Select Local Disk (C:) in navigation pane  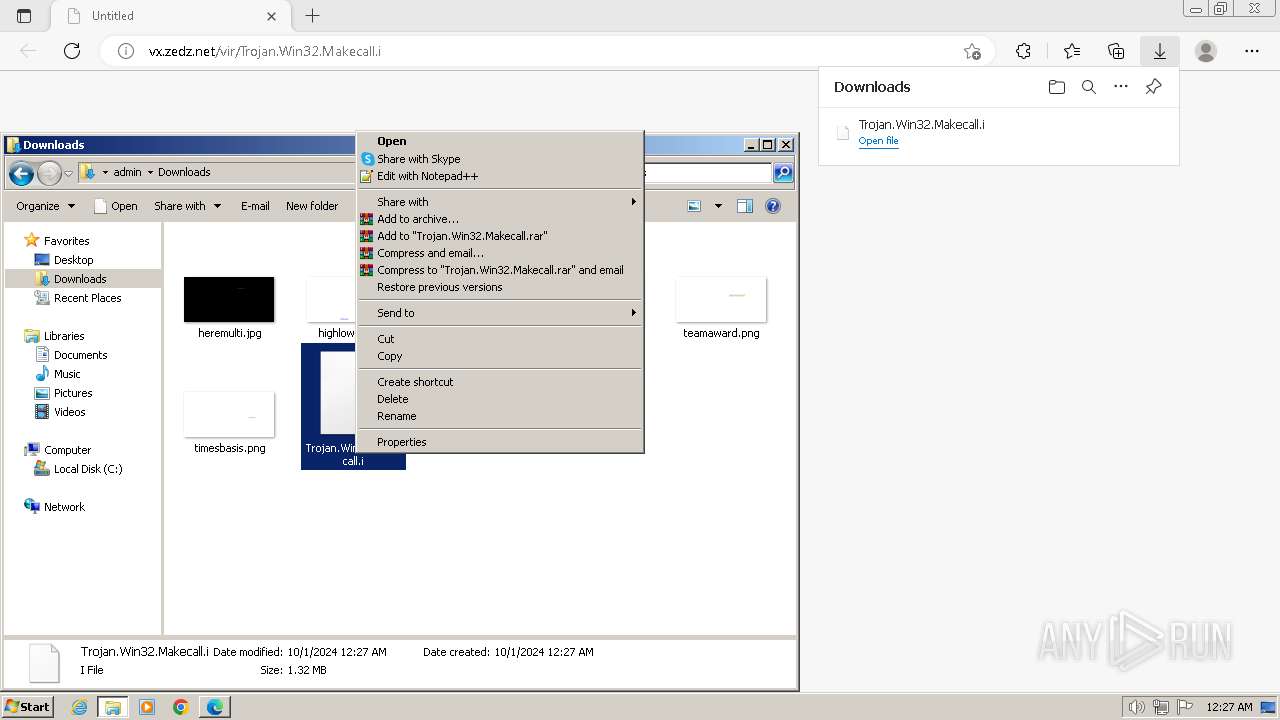[x=87, y=469]
